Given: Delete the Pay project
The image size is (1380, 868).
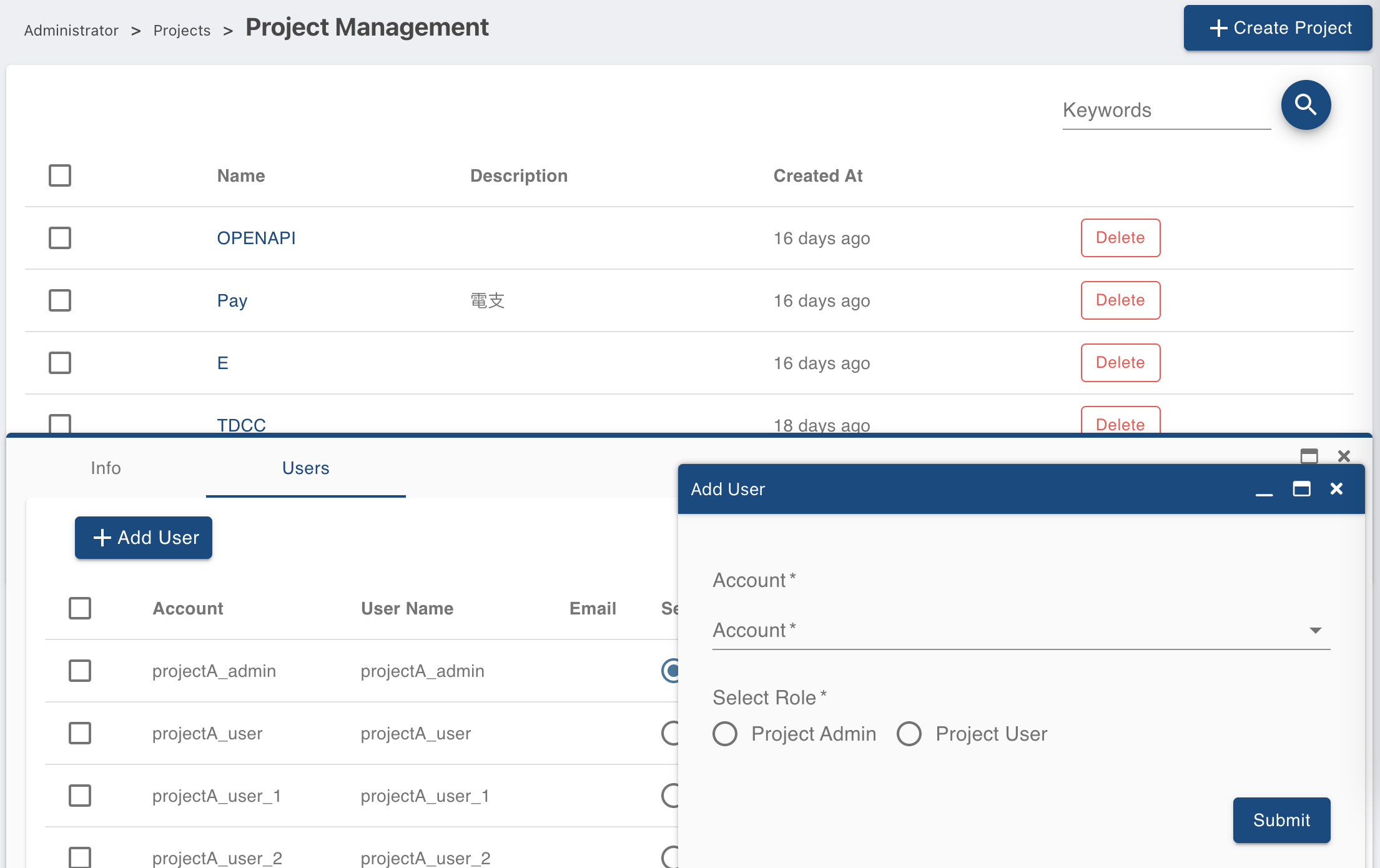Looking at the screenshot, I should click(1120, 300).
